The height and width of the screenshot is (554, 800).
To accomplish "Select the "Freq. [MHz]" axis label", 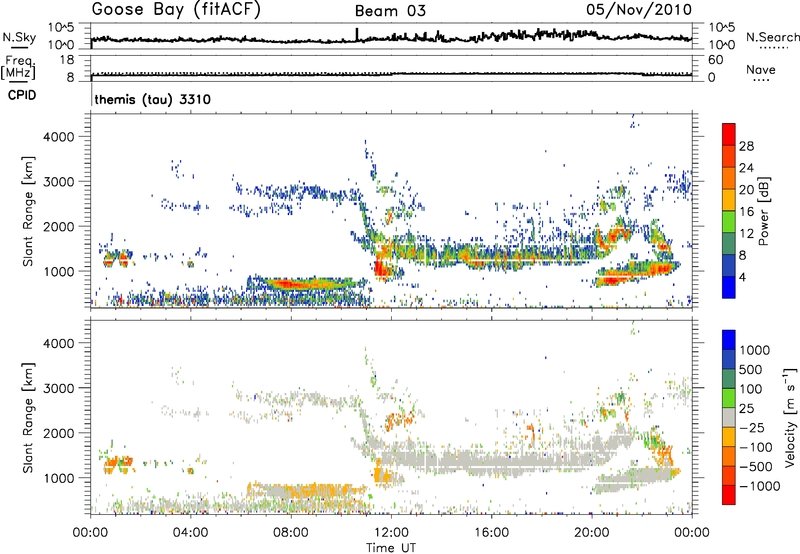I will [x=18, y=68].
